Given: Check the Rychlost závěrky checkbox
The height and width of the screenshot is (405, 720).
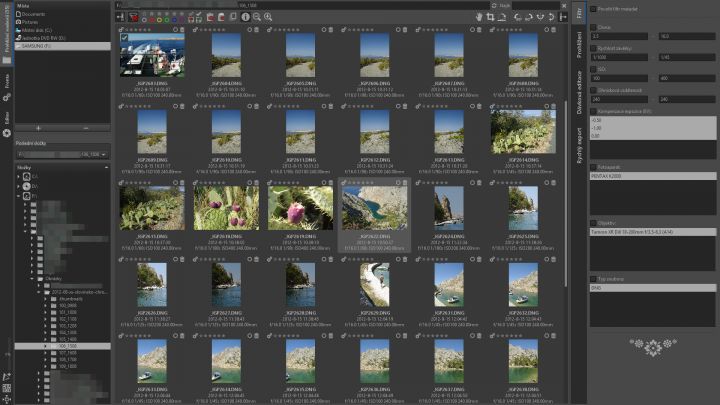Looking at the screenshot, I should 593,48.
